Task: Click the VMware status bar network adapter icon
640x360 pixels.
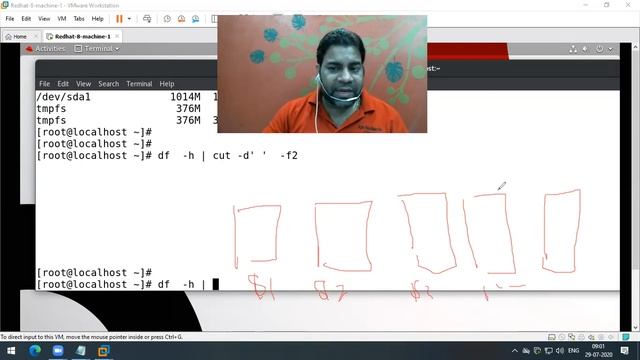Action: [x=571, y=337]
